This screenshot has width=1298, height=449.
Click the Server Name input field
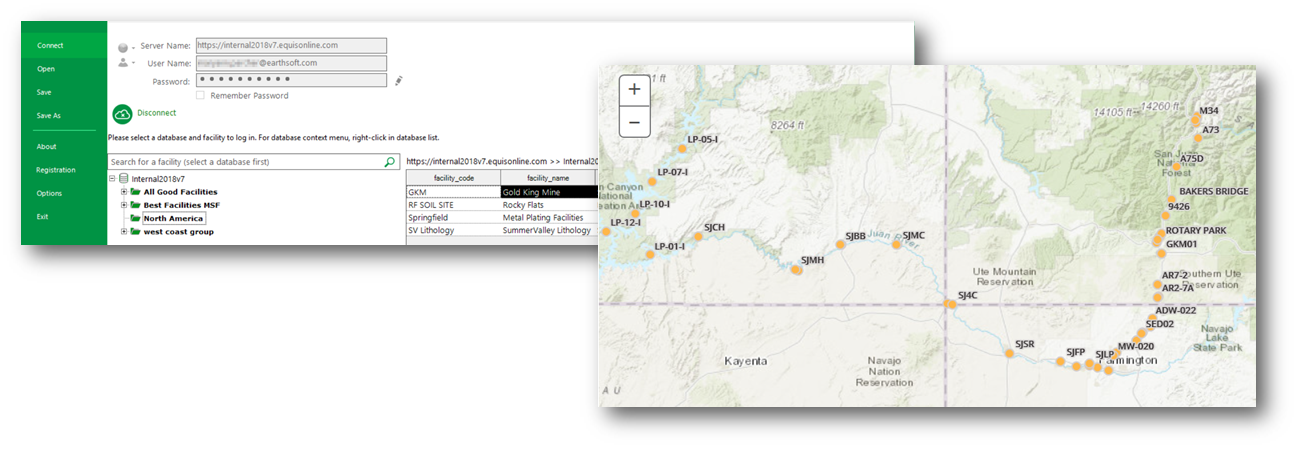290,45
